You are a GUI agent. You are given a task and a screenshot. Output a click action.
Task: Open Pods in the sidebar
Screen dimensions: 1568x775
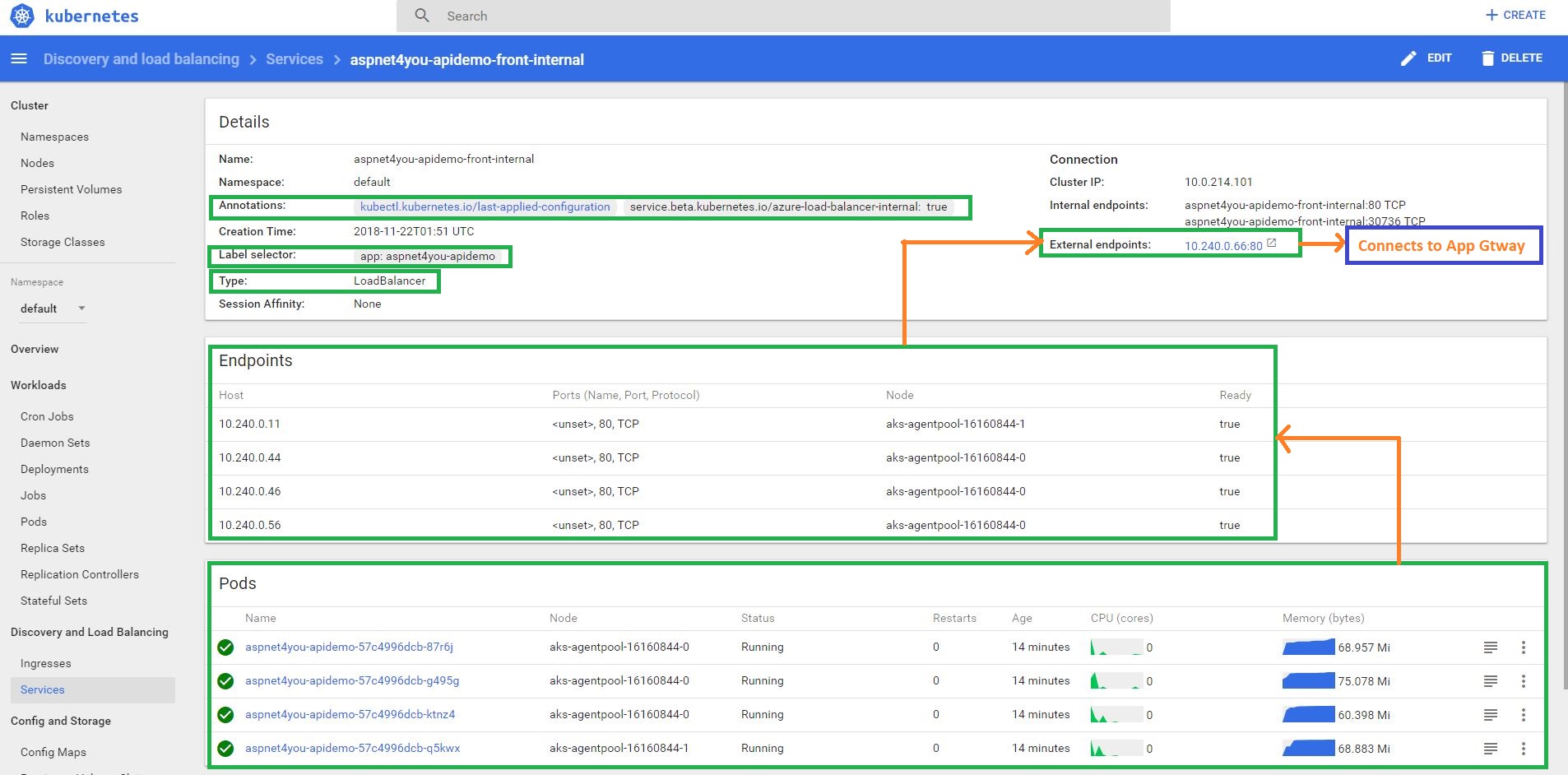pos(34,522)
